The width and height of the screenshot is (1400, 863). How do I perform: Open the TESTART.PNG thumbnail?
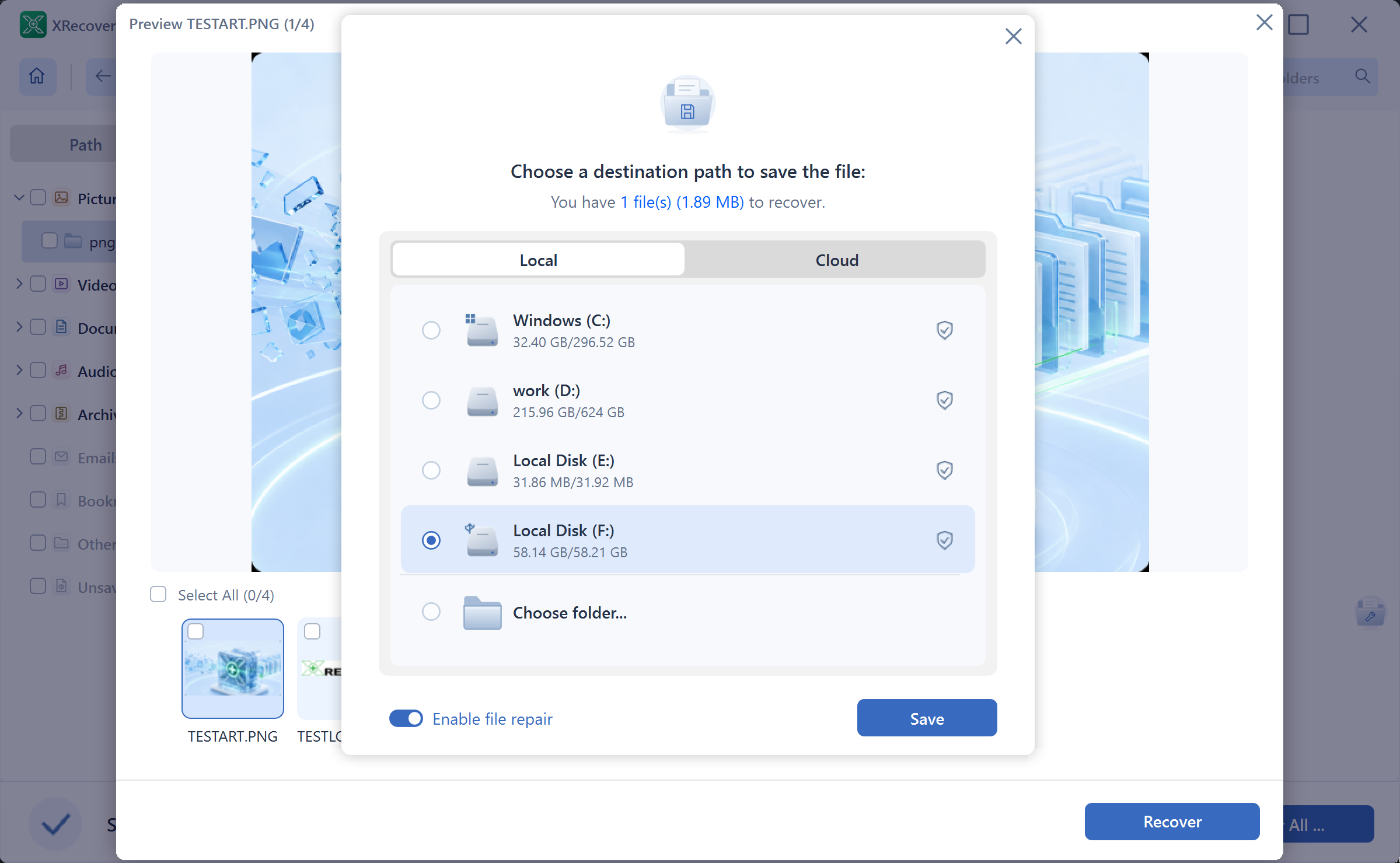[x=233, y=669]
